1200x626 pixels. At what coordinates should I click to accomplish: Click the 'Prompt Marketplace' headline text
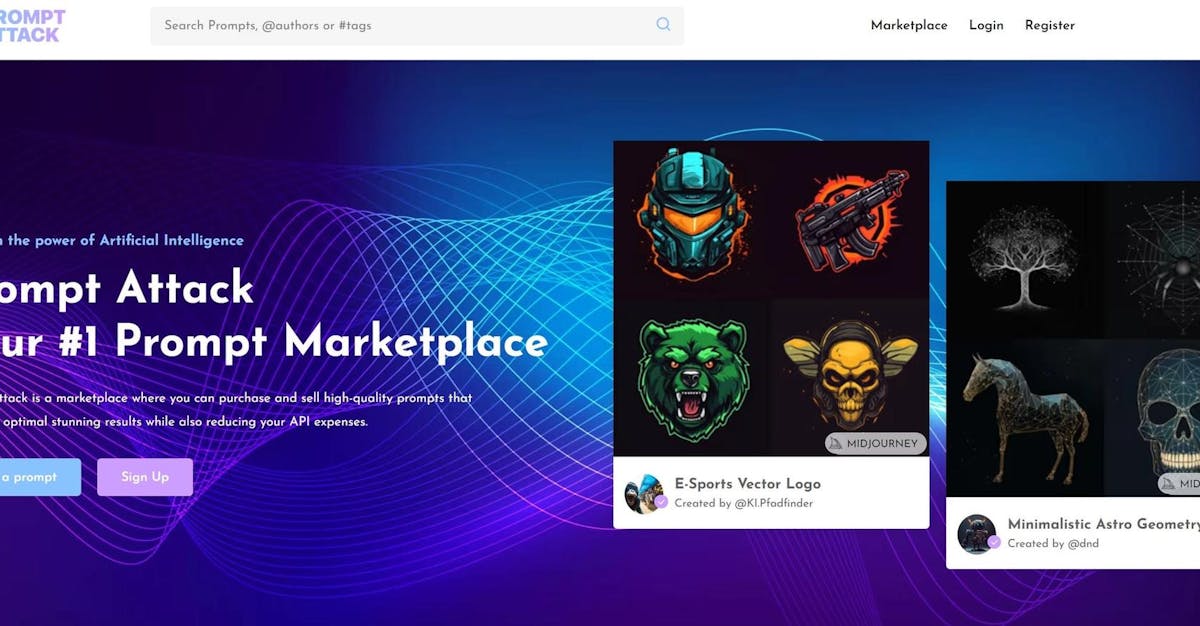(x=331, y=343)
